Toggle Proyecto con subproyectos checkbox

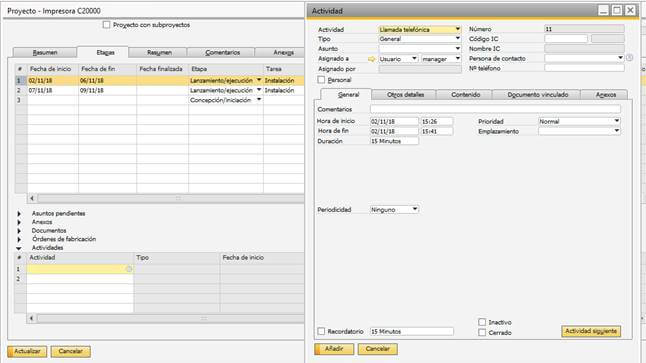coord(106,25)
